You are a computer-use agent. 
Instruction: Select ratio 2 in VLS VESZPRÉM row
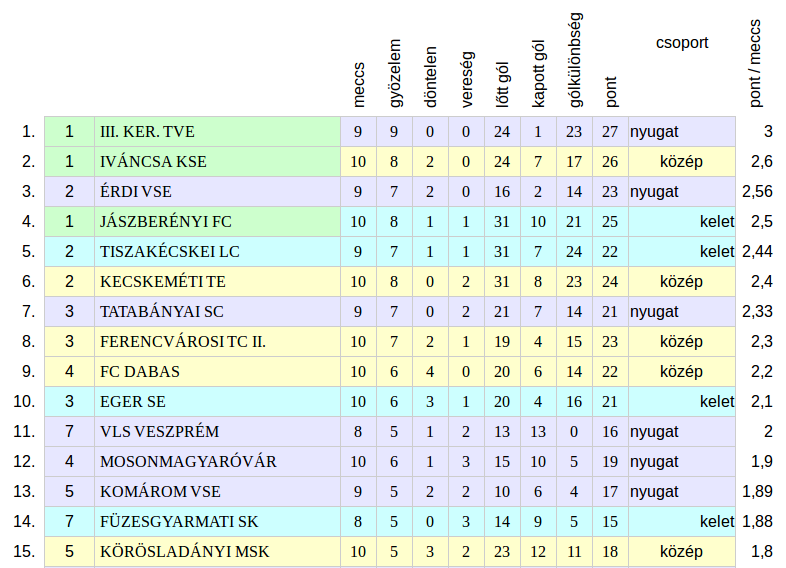(768, 432)
